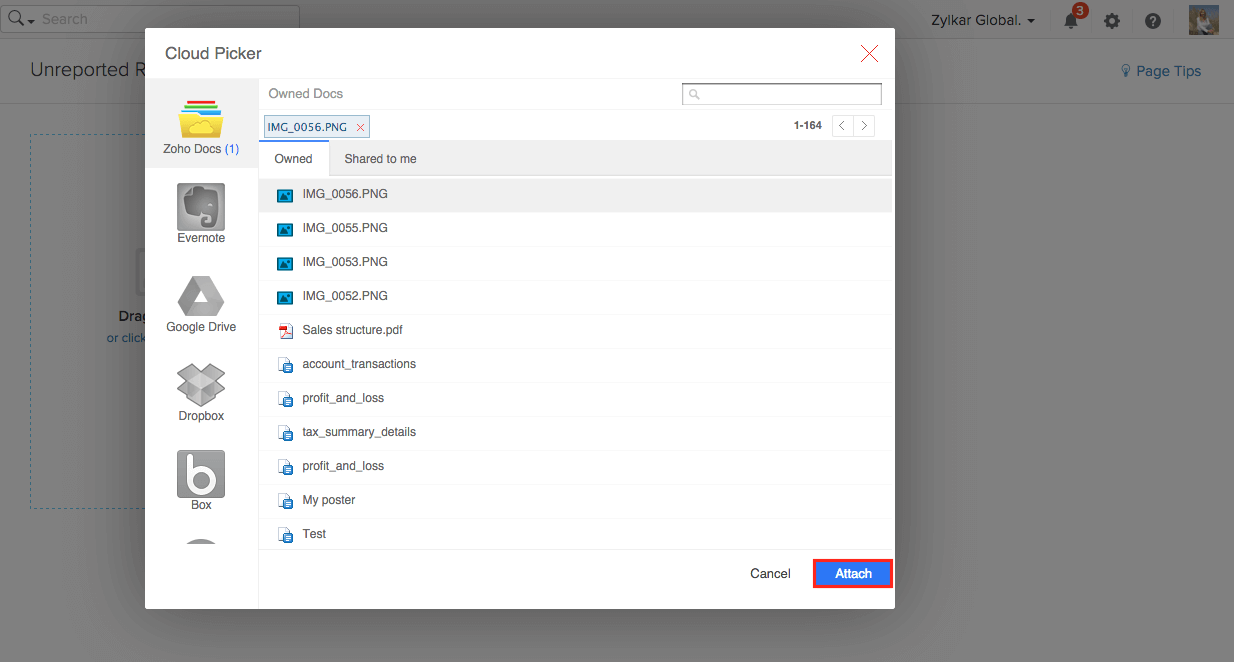Screen dimensions: 1234x662
Task: Open the Zylkar Global organization dropdown
Action: pyautogui.click(x=982, y=19)
